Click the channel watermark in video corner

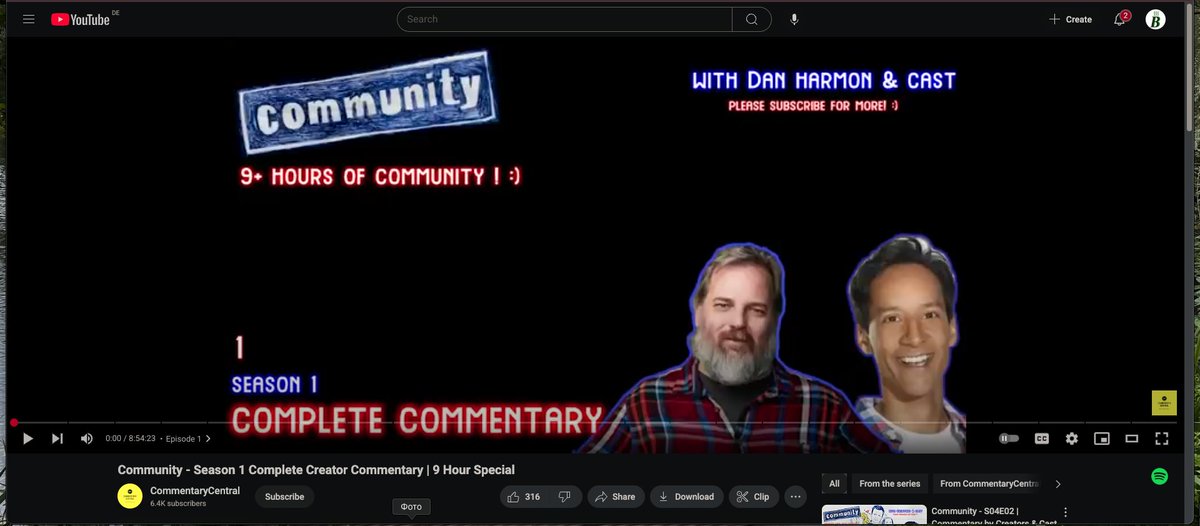coord(1164,402)
